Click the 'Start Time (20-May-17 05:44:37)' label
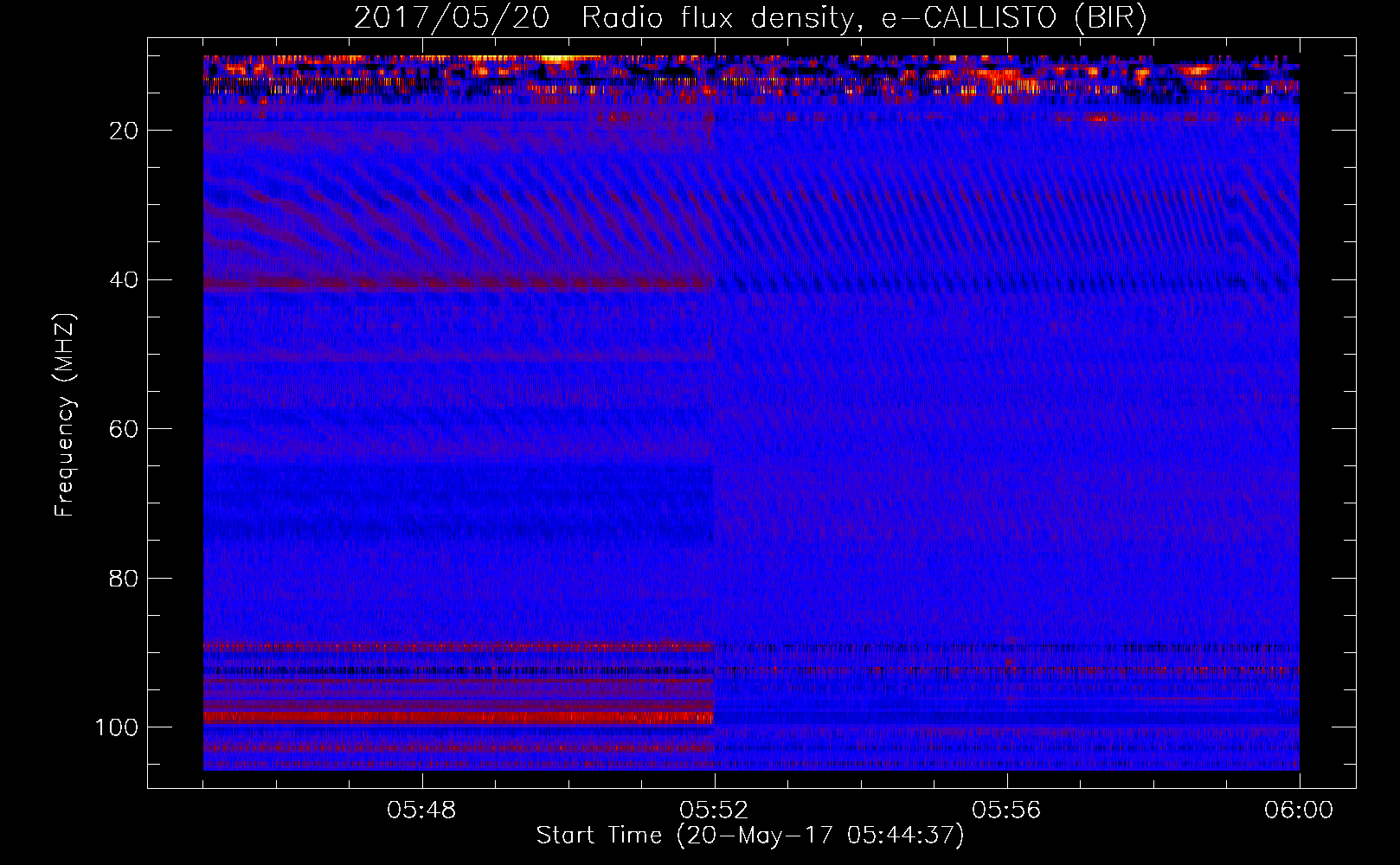1400x865 pixels. 750,836
